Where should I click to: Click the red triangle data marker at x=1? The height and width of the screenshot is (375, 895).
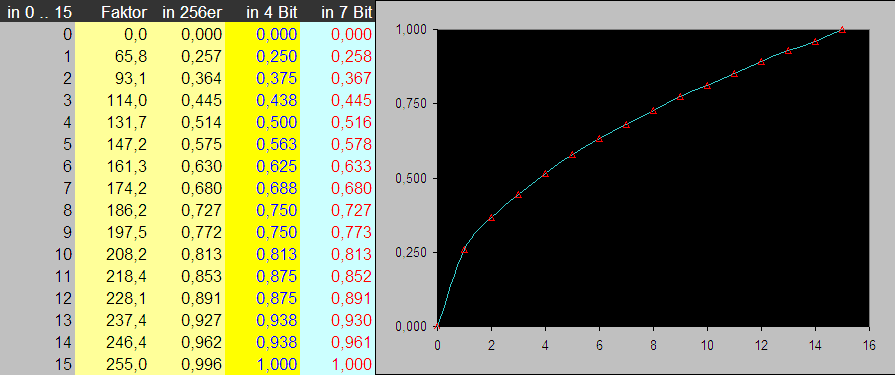pos(464,249)
